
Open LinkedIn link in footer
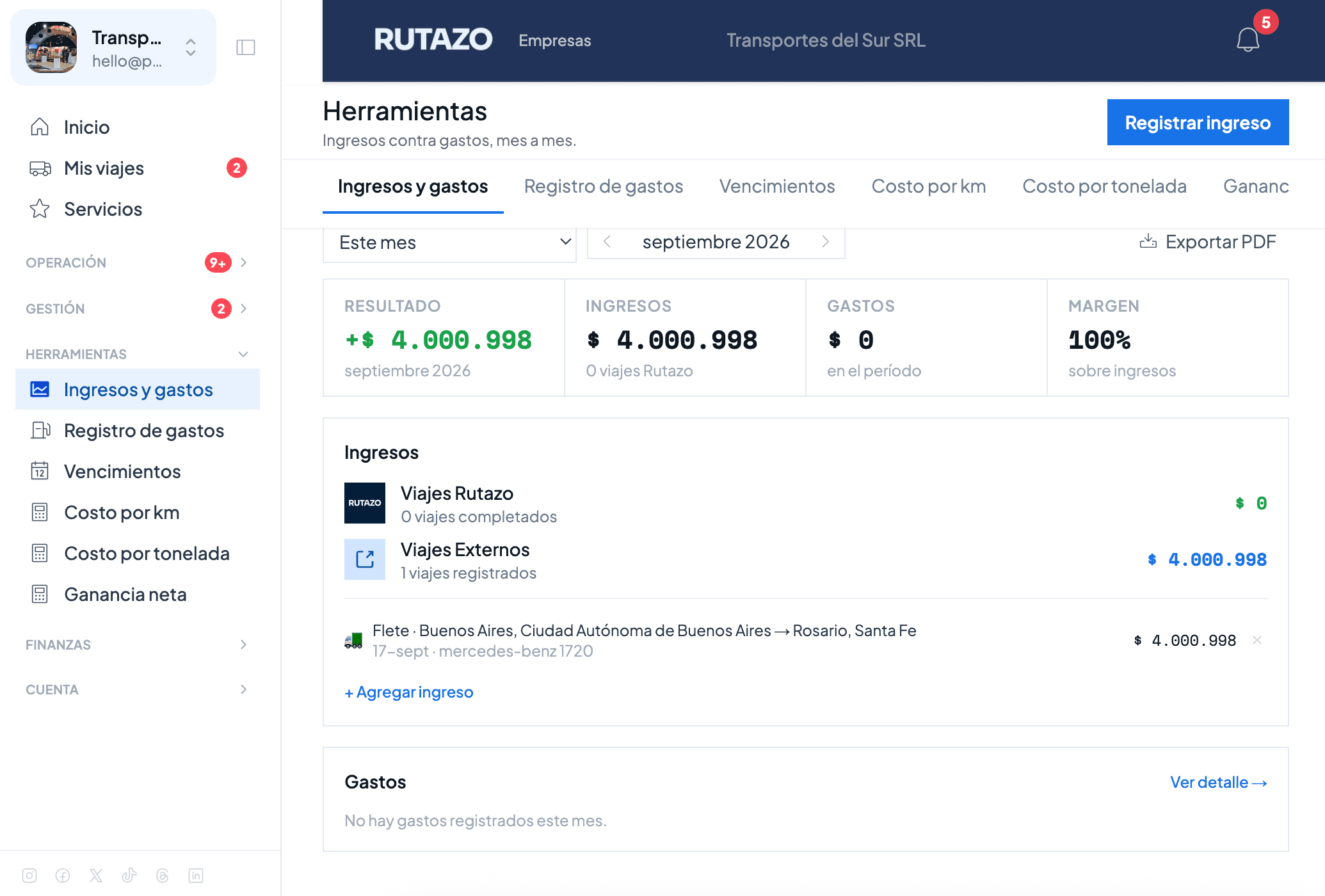tap(196, 876)
